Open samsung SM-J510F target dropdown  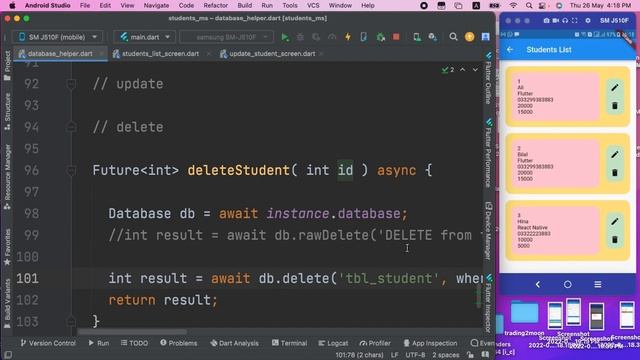pyautogui.click(x=226, y=37)
